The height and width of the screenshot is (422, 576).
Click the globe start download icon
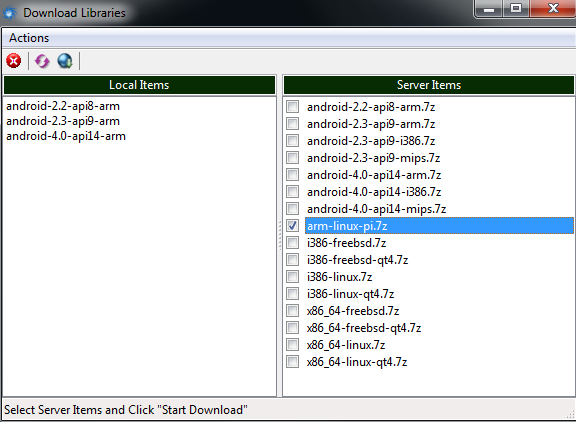point(65,61)
